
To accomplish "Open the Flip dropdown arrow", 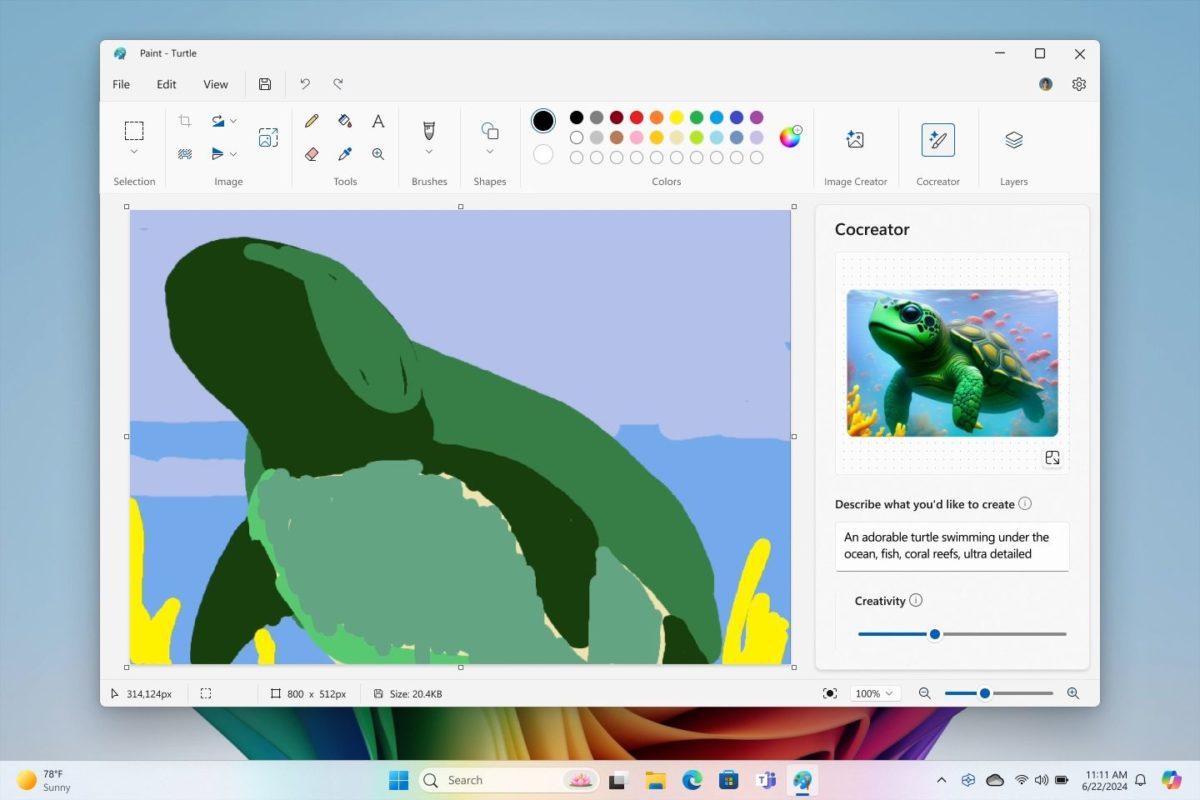I will click(234, 154).
